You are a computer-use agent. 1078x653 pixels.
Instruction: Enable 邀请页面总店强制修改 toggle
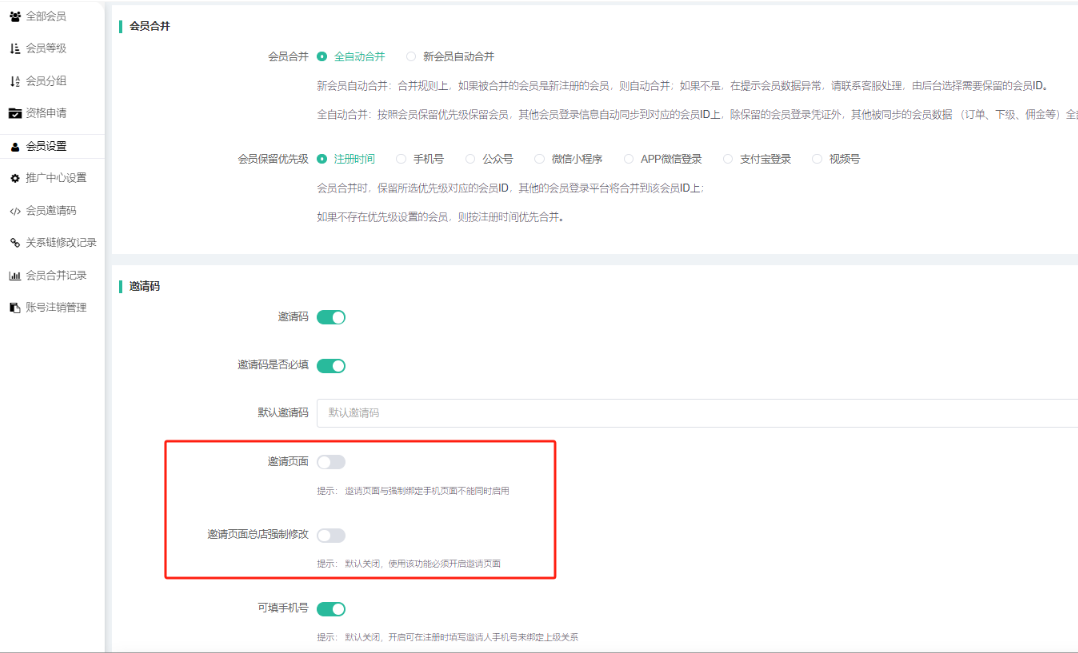331,535
